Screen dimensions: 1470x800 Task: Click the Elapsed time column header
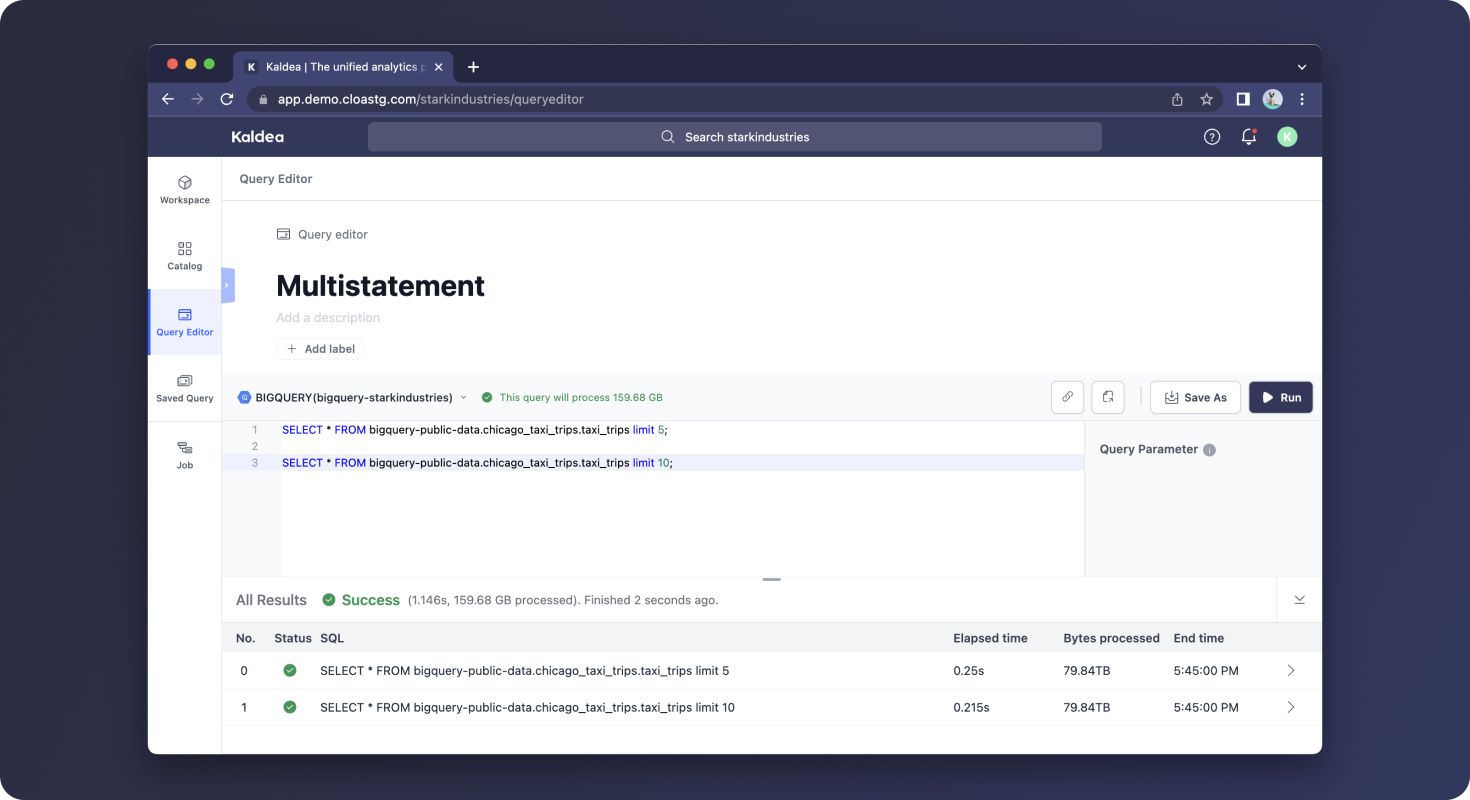pos(990,638)
